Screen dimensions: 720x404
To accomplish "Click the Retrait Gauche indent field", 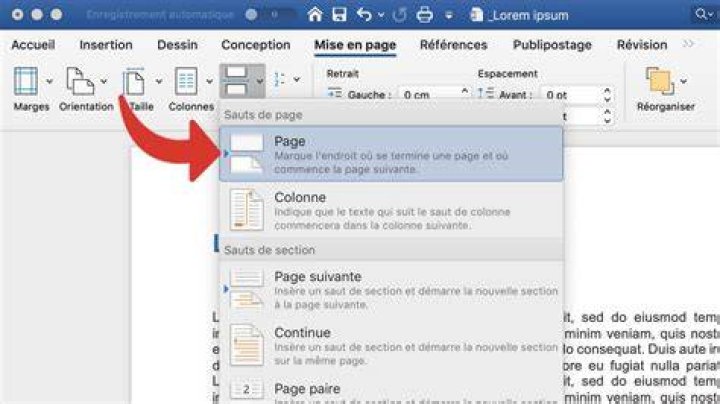I will coord(429,95).
